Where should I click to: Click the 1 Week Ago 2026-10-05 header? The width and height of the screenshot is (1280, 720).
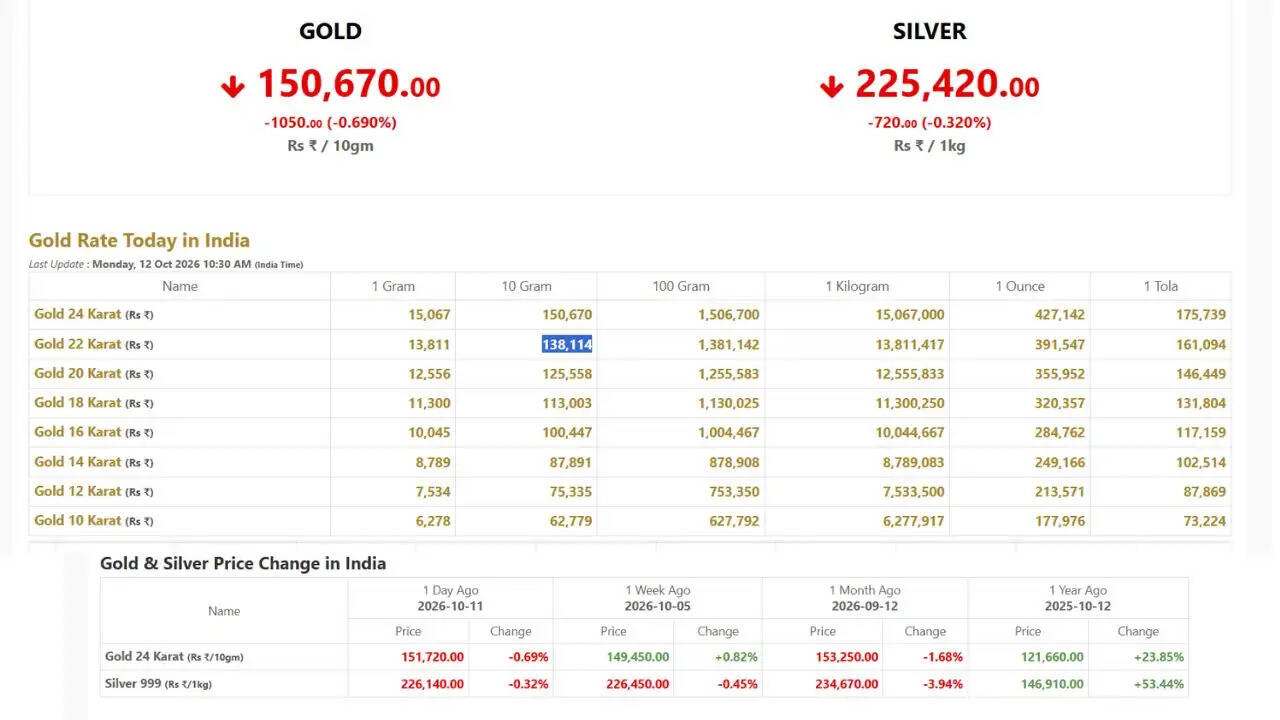(x=657, y=598)
